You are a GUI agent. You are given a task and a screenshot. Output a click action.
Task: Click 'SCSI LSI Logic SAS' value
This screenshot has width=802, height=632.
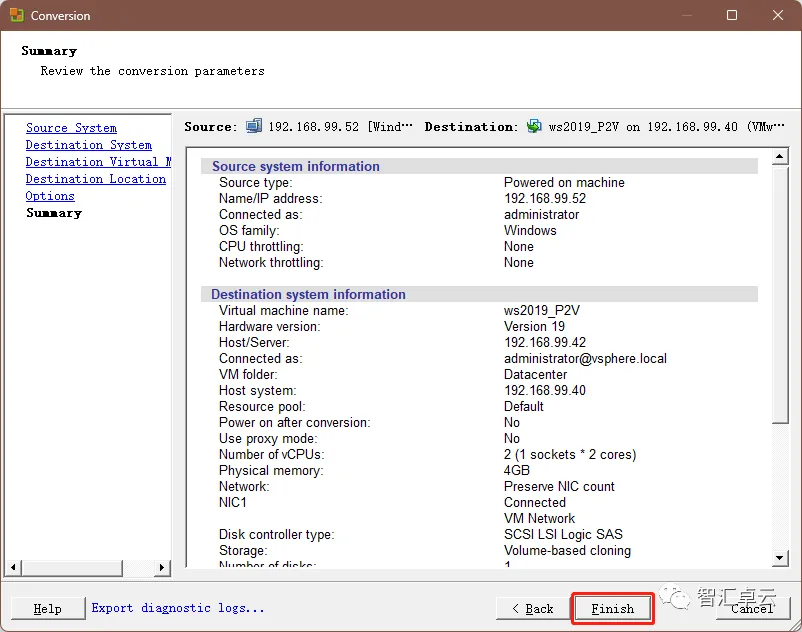click(563, 534)
